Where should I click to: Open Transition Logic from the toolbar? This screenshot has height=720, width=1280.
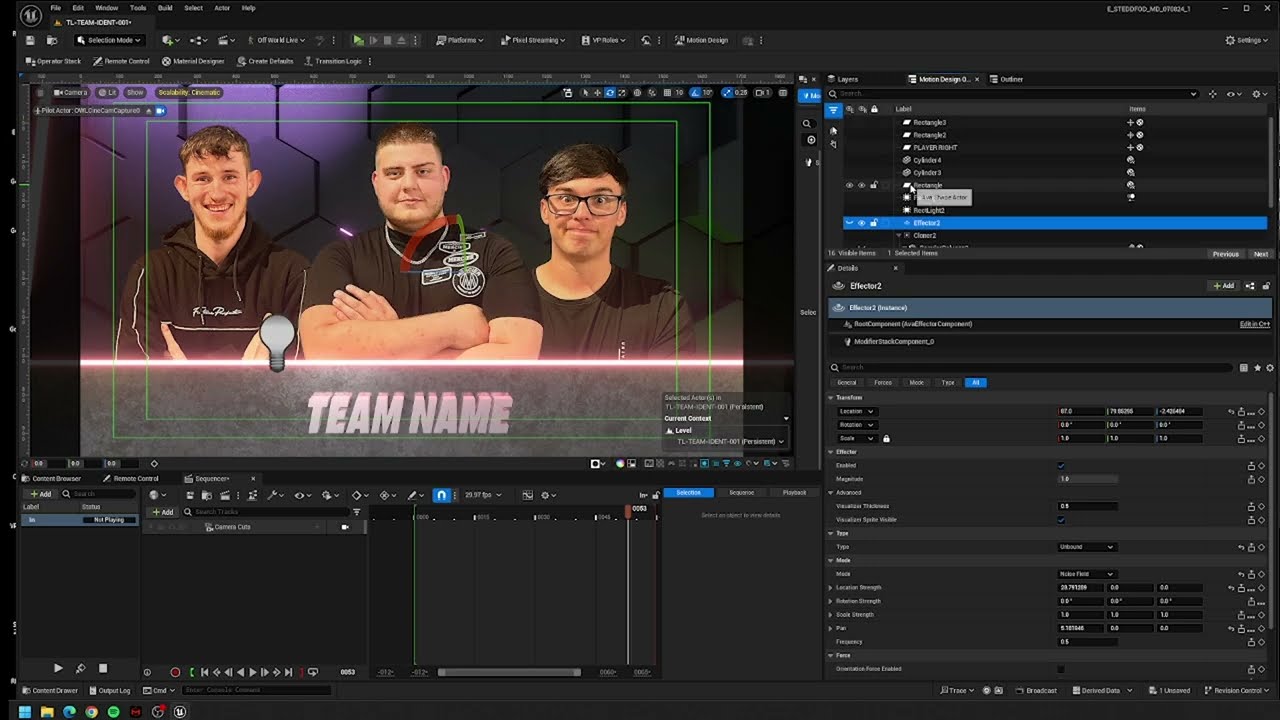point(333,61)
